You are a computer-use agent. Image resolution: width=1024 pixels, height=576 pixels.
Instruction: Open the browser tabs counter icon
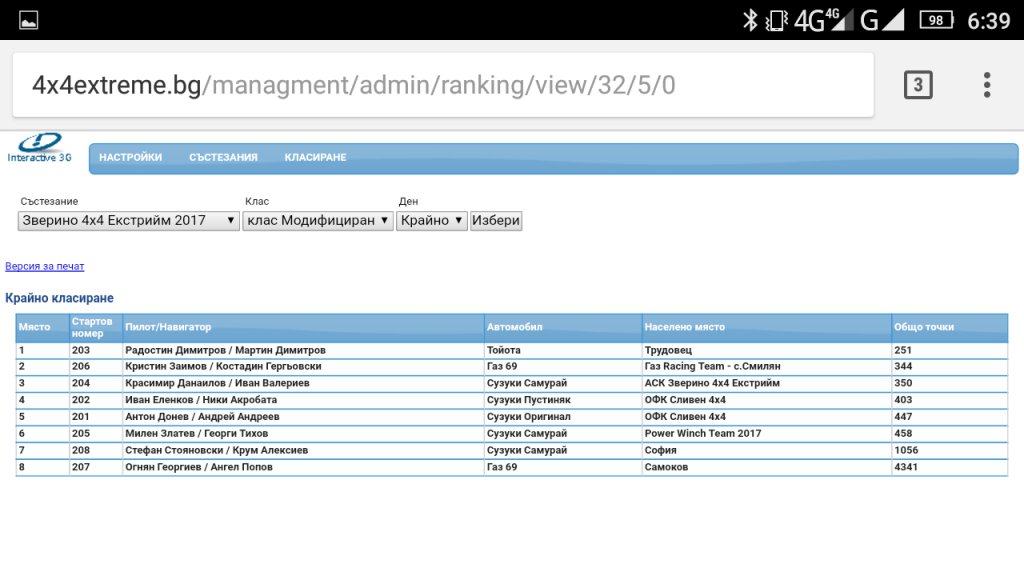pyautogui.click(x=917, y=85)
